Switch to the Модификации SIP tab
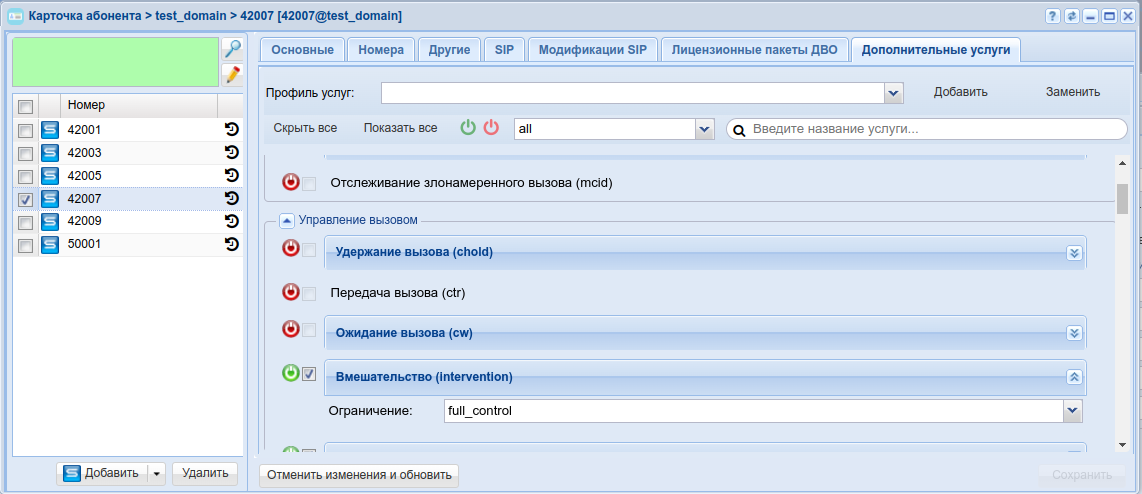This screenshot has width=1142, height=494. tap(593, 50)
